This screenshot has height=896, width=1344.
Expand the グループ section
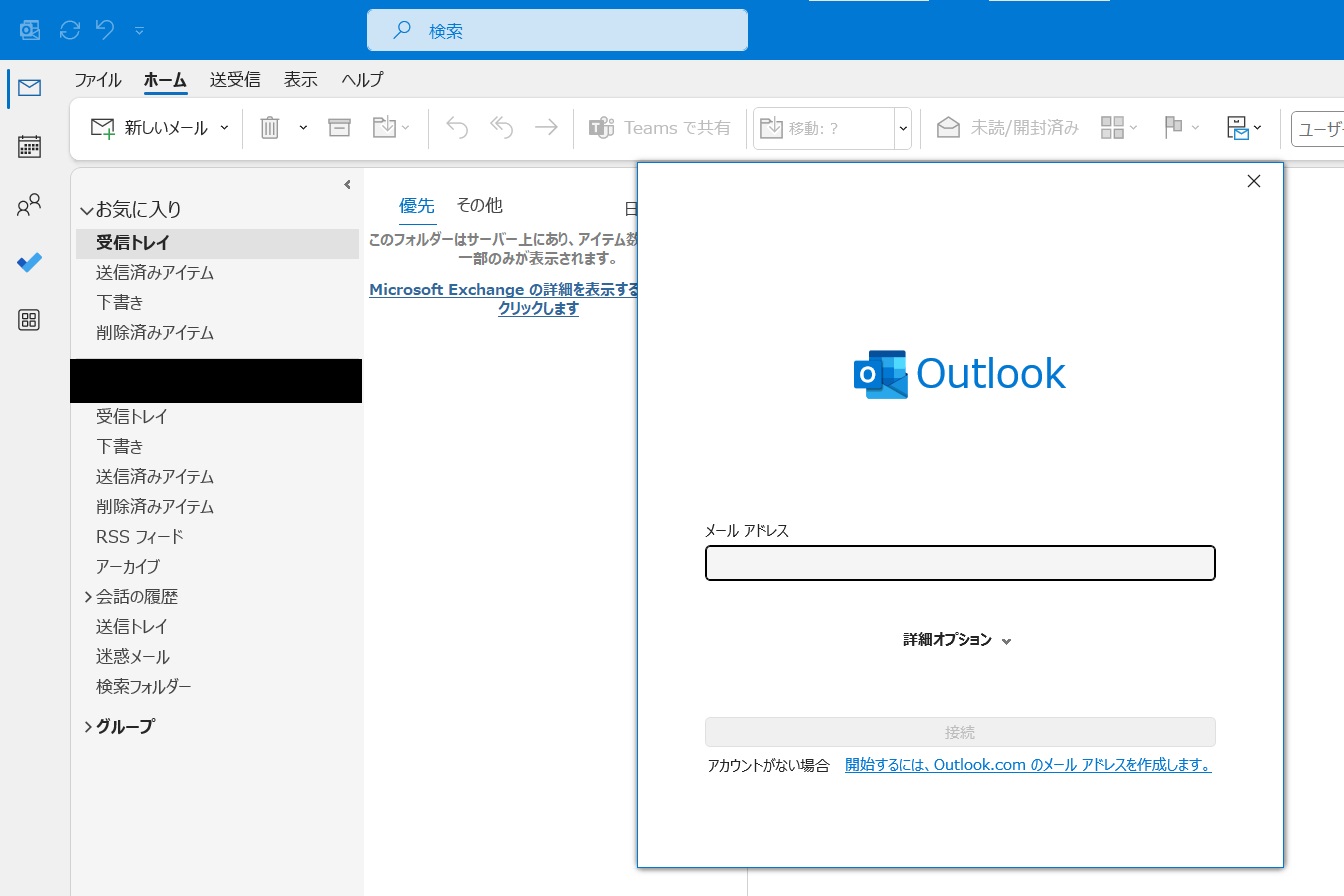(88, 727)
